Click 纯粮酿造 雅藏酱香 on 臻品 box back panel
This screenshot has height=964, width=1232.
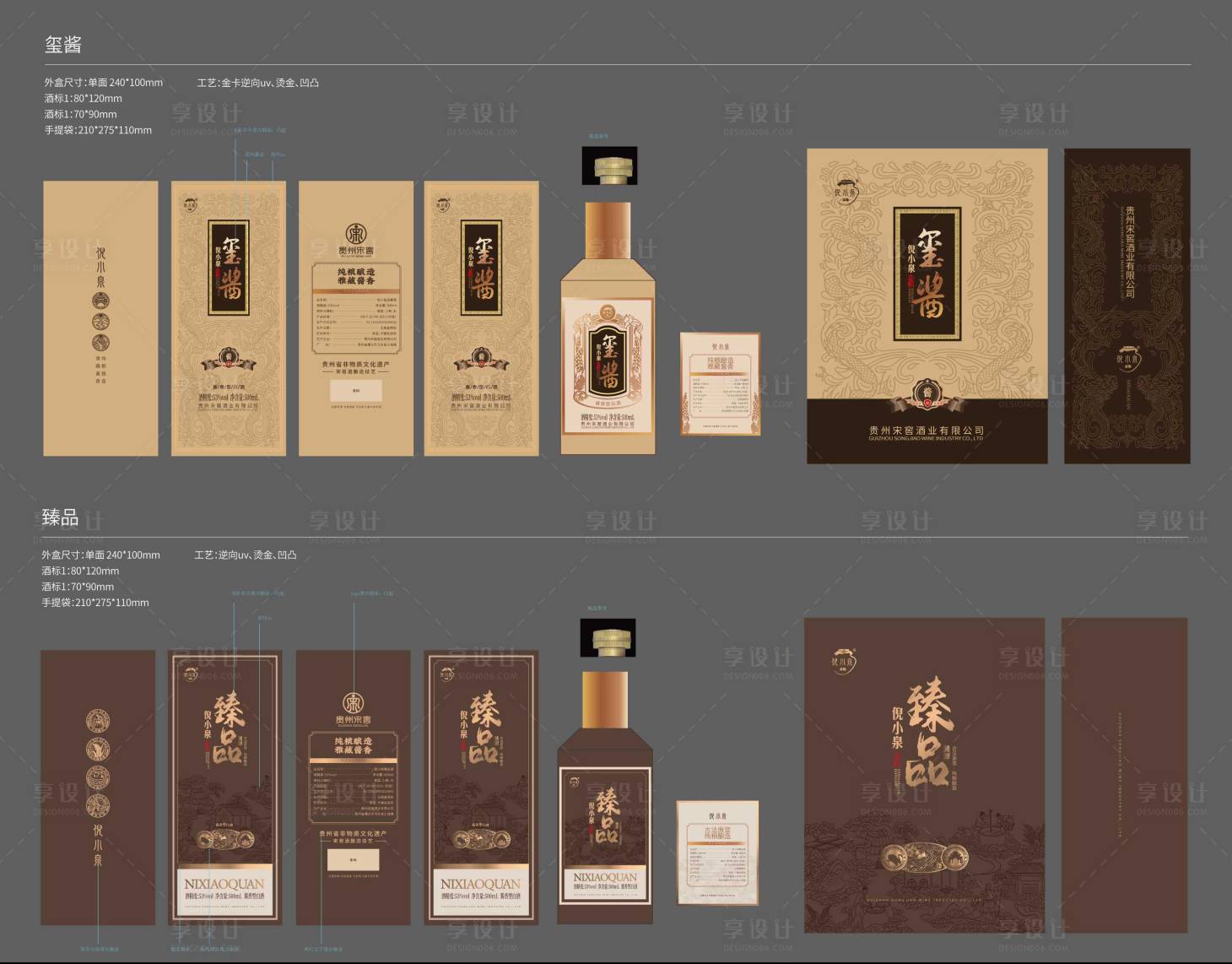[x=354, y=745]
